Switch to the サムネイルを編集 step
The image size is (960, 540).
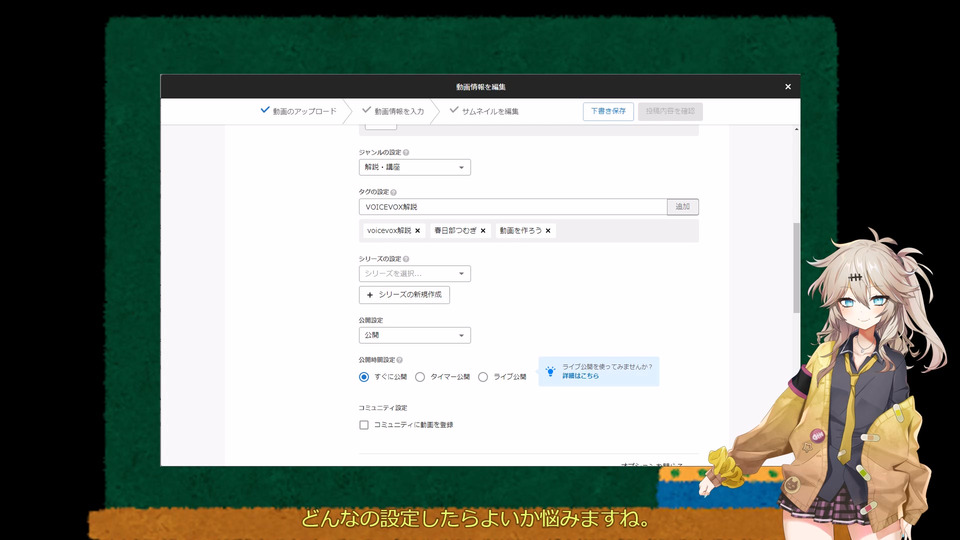coord(484,111)
